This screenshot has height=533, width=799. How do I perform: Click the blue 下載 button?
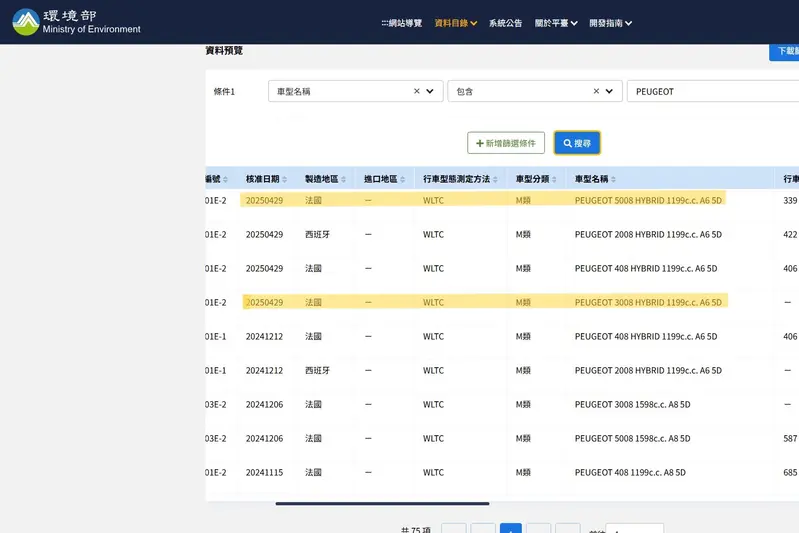click(x=784, y=51)
